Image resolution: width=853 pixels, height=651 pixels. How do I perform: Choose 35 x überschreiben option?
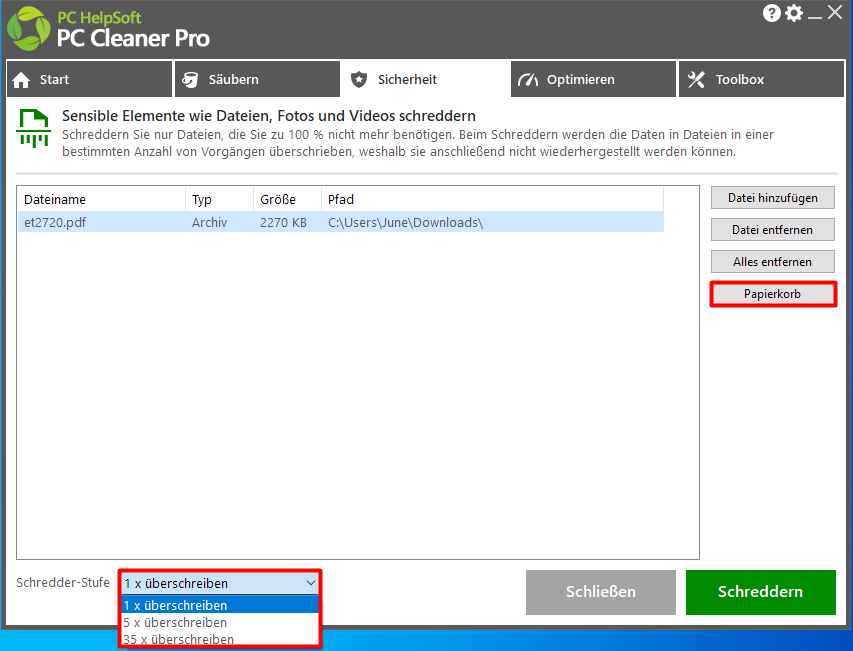tap(219, 639)
